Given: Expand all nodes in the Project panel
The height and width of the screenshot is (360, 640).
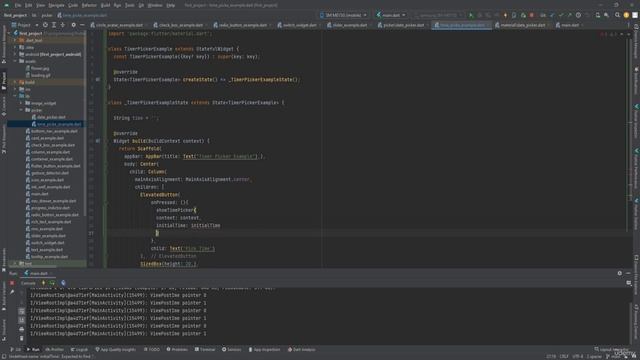Looking at the screenshot, I should (x=54, y=25).
